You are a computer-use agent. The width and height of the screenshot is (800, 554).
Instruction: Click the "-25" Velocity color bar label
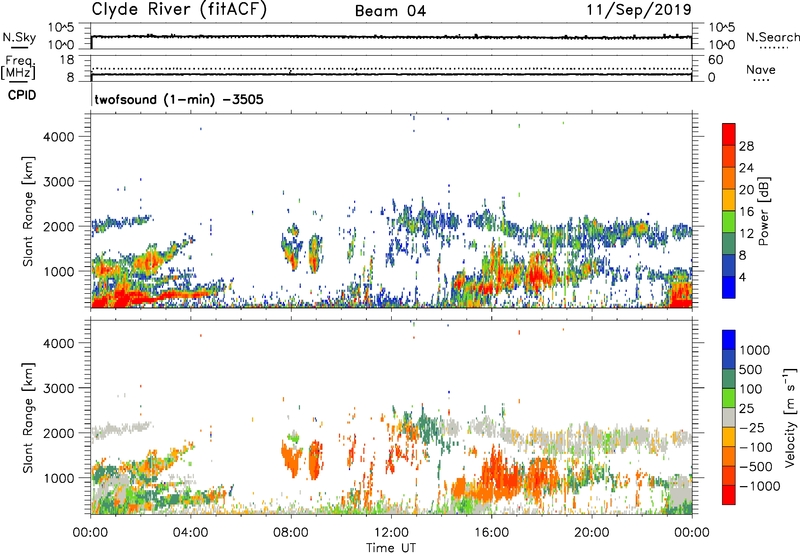click(x=752, y=428)
